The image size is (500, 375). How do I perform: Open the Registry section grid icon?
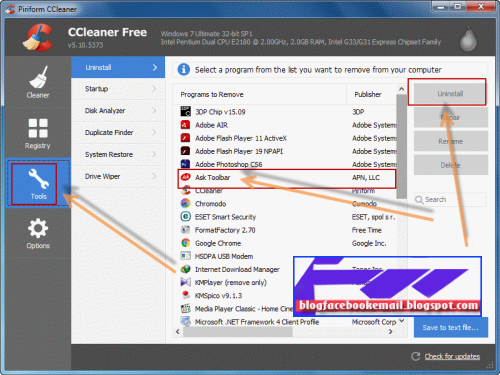(38, 128)
